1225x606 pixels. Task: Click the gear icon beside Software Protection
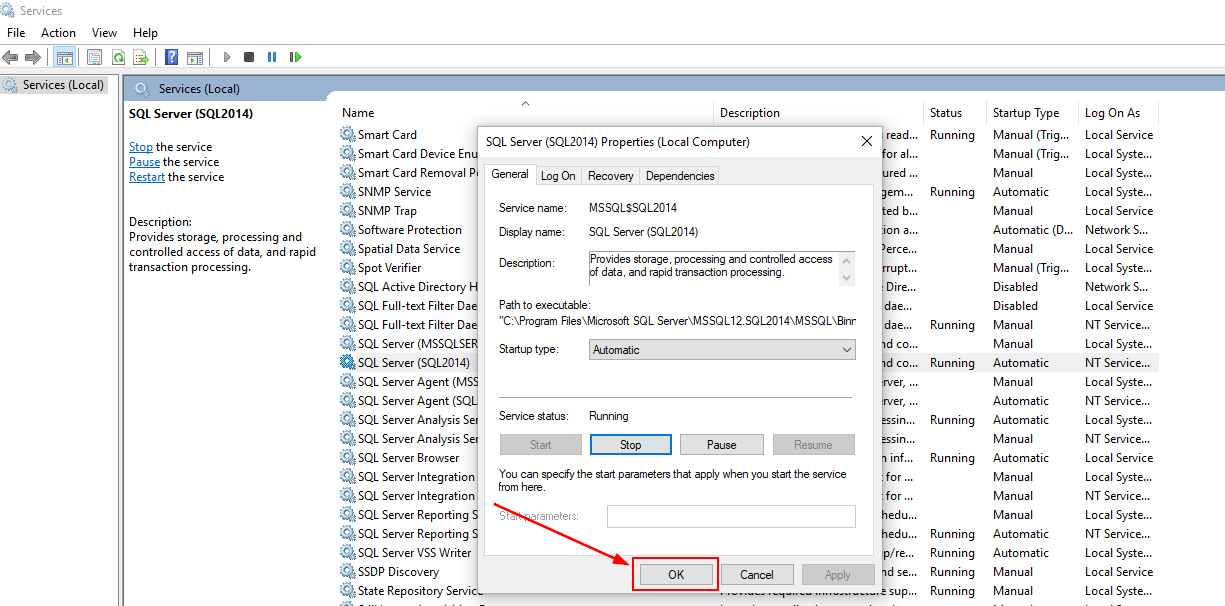pos(348,229)
